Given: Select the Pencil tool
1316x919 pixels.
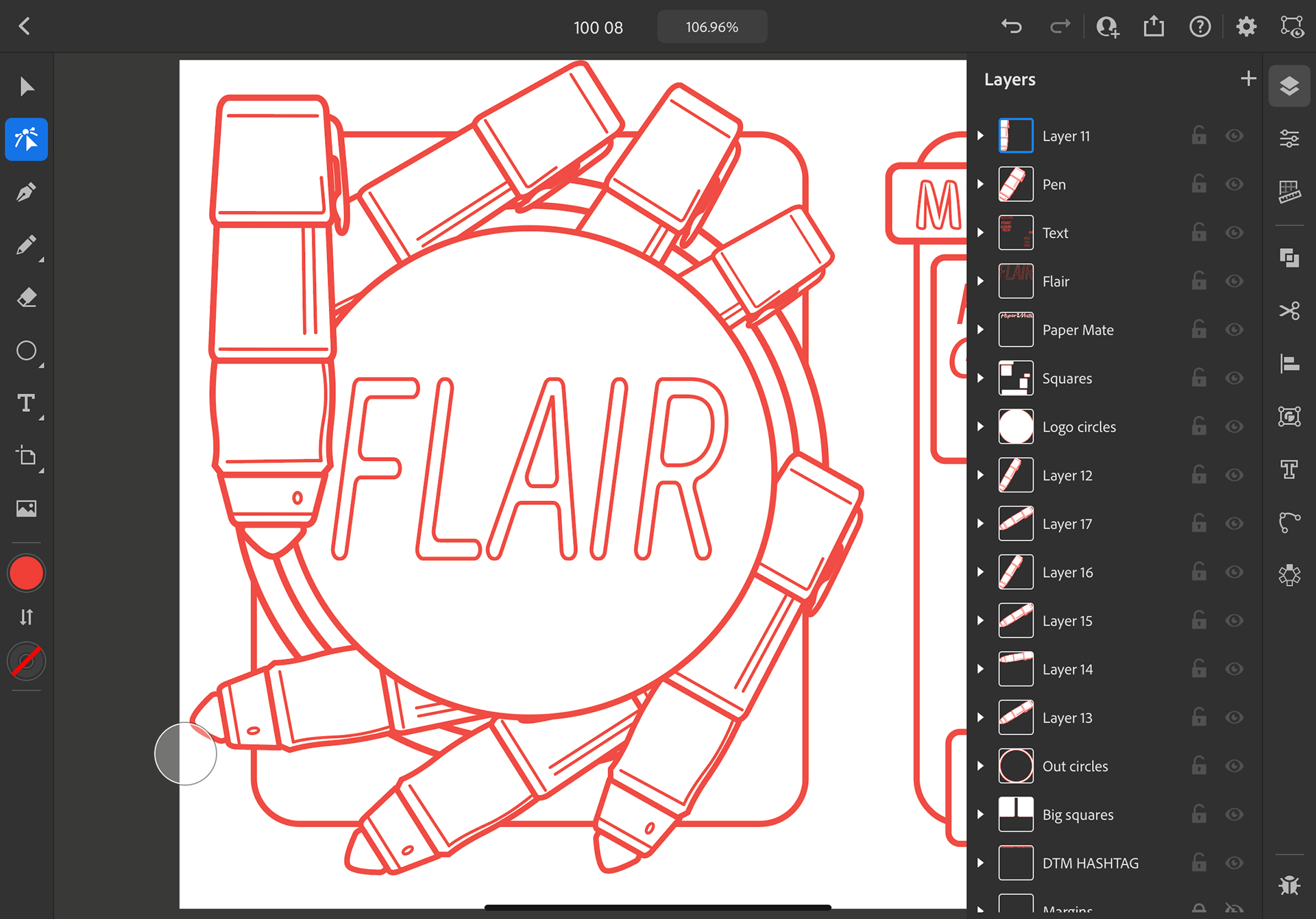Looking at the screenshot, I should [26, 245].
